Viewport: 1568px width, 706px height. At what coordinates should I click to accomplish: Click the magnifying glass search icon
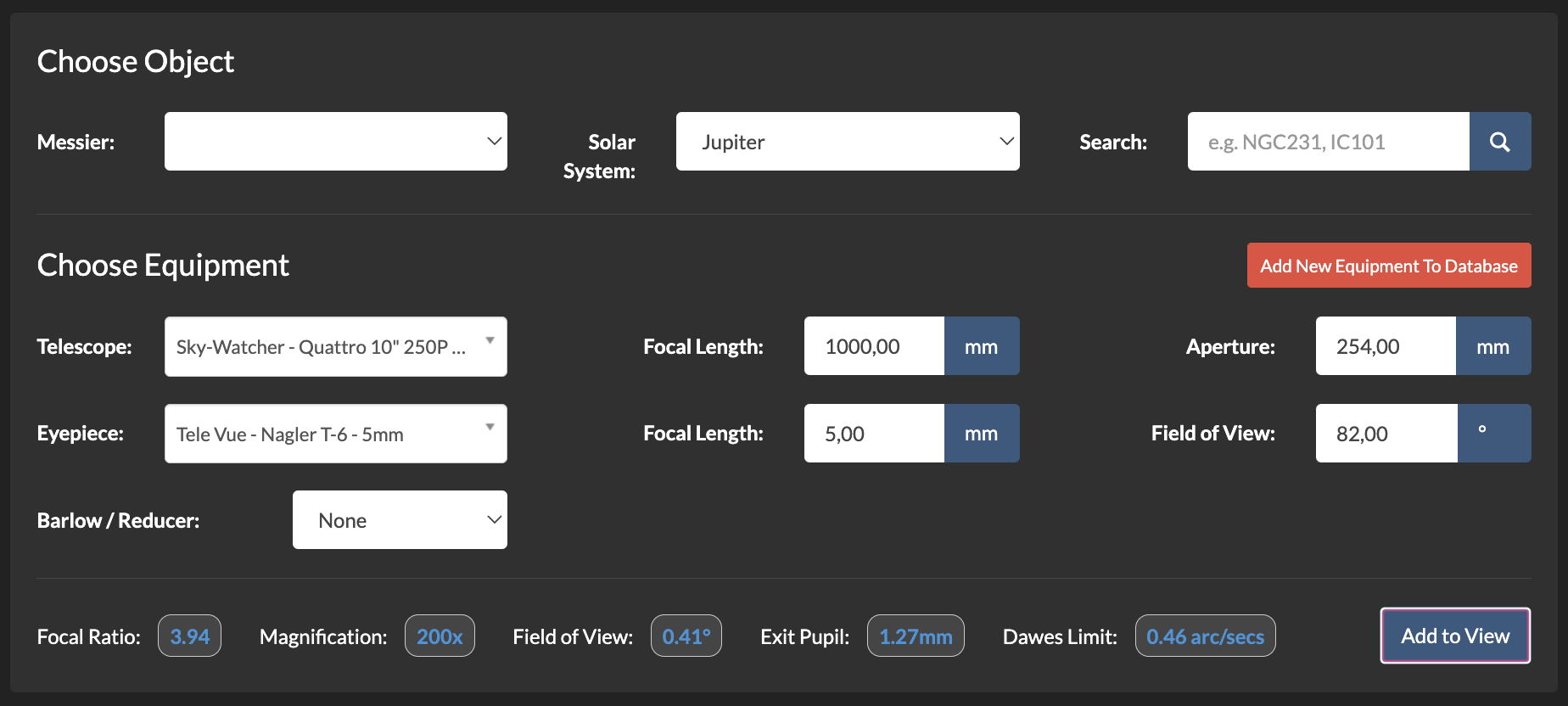click(x=1500, y=142)
